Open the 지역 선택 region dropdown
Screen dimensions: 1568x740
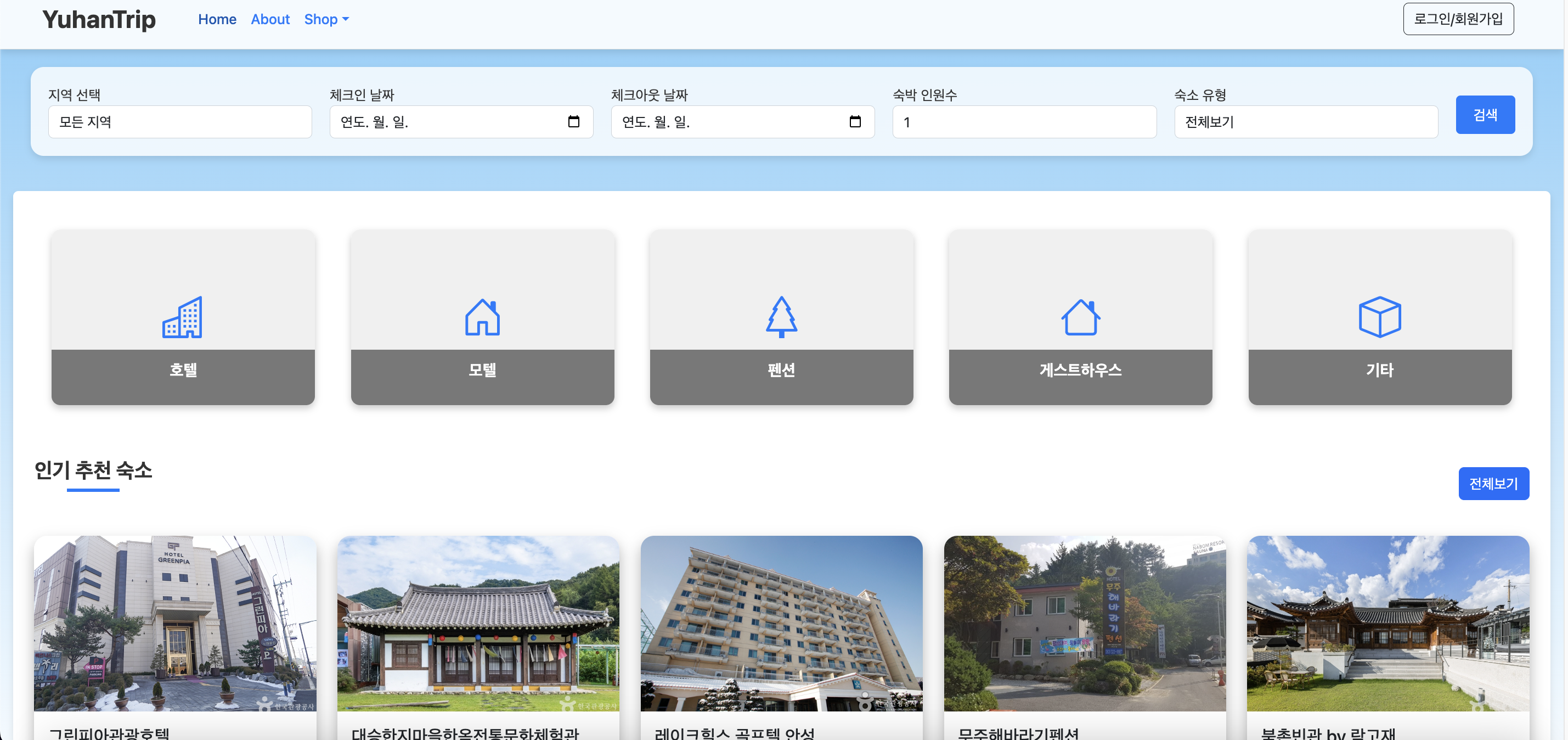179,122
